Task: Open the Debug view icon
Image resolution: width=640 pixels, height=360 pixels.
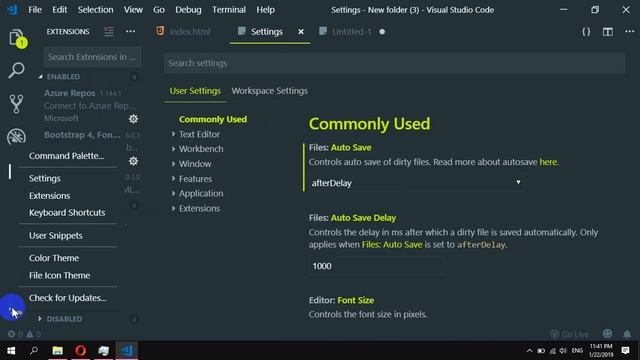Action: point(16,137)
